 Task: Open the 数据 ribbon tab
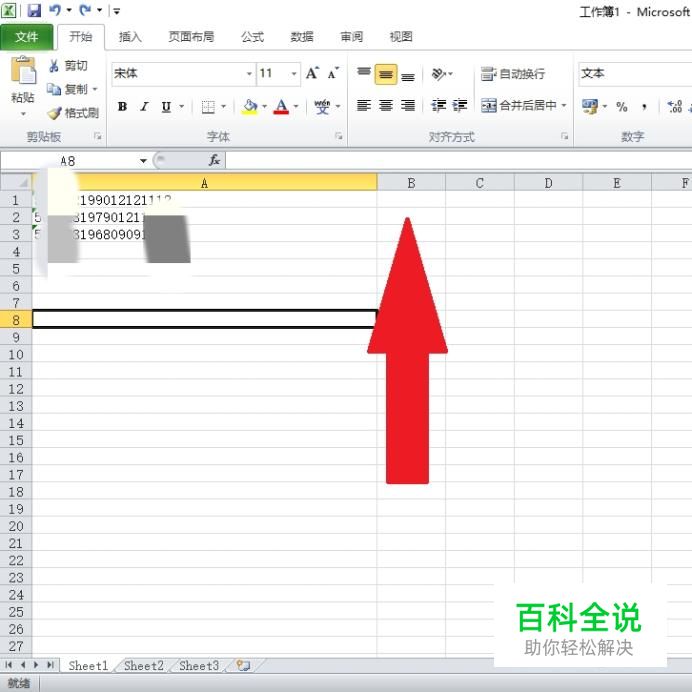point(302,37)
